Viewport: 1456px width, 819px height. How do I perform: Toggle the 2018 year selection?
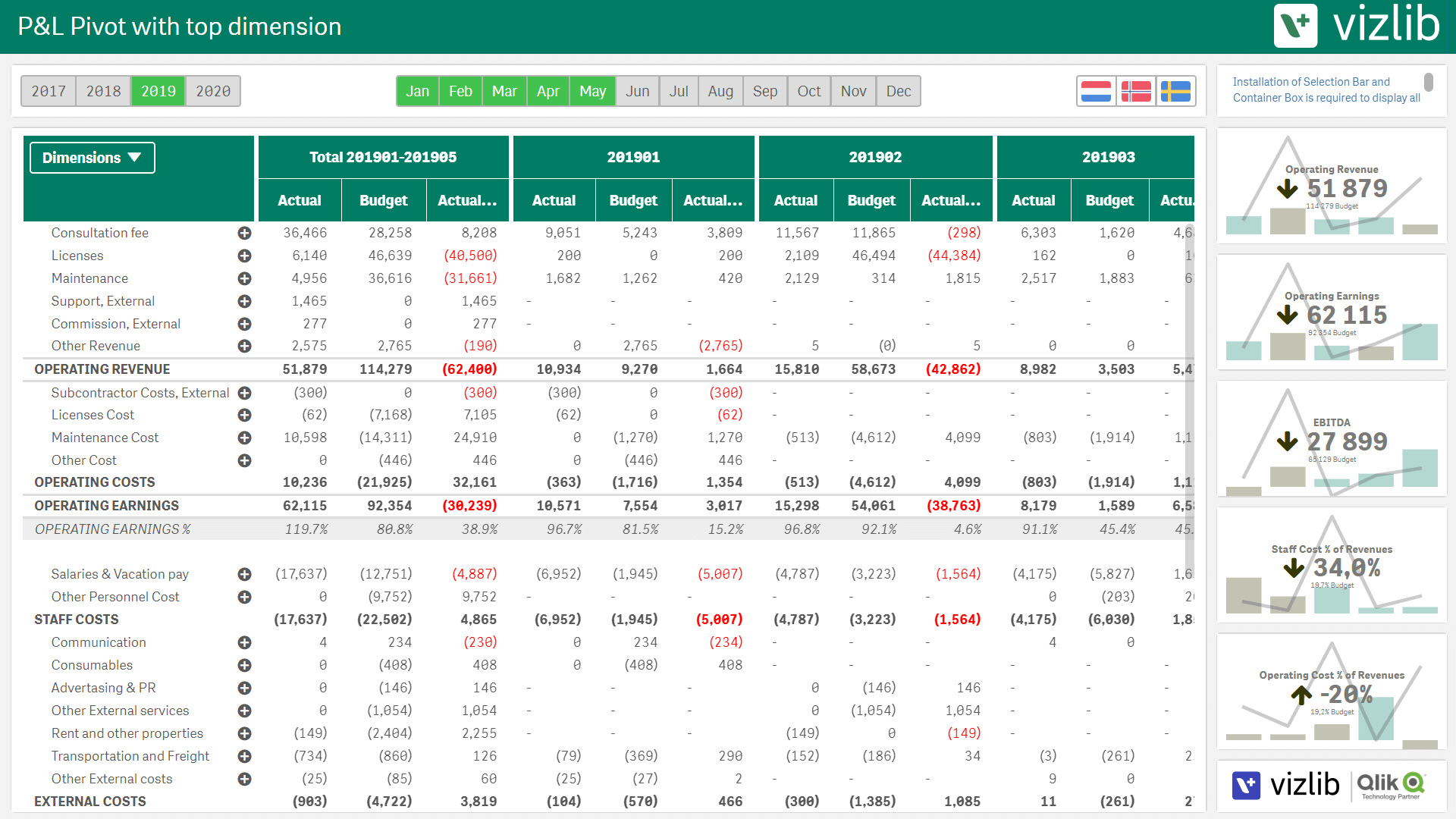103,91
